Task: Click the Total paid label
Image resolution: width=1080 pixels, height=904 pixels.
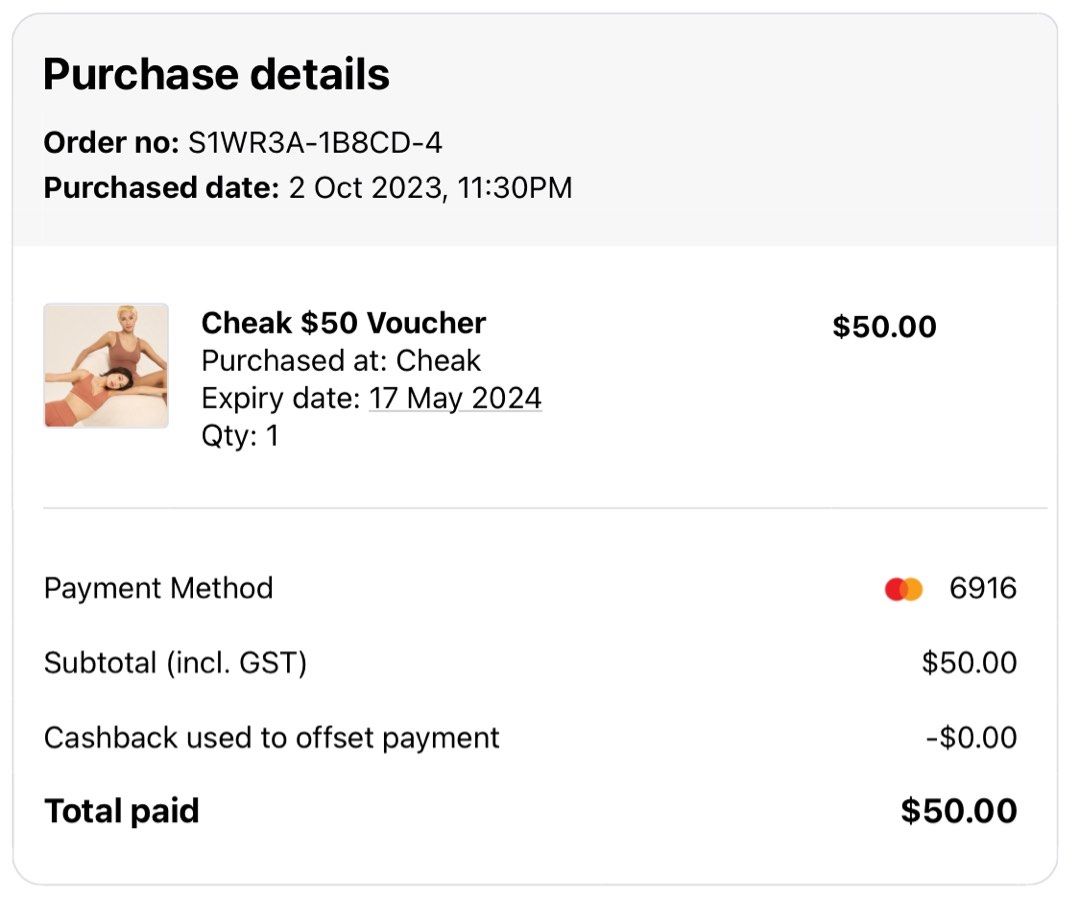Action: click(120, 811)
